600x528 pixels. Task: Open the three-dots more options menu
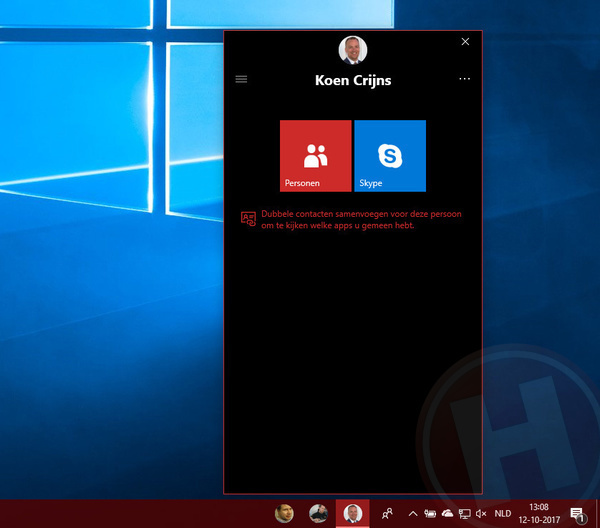465,79
